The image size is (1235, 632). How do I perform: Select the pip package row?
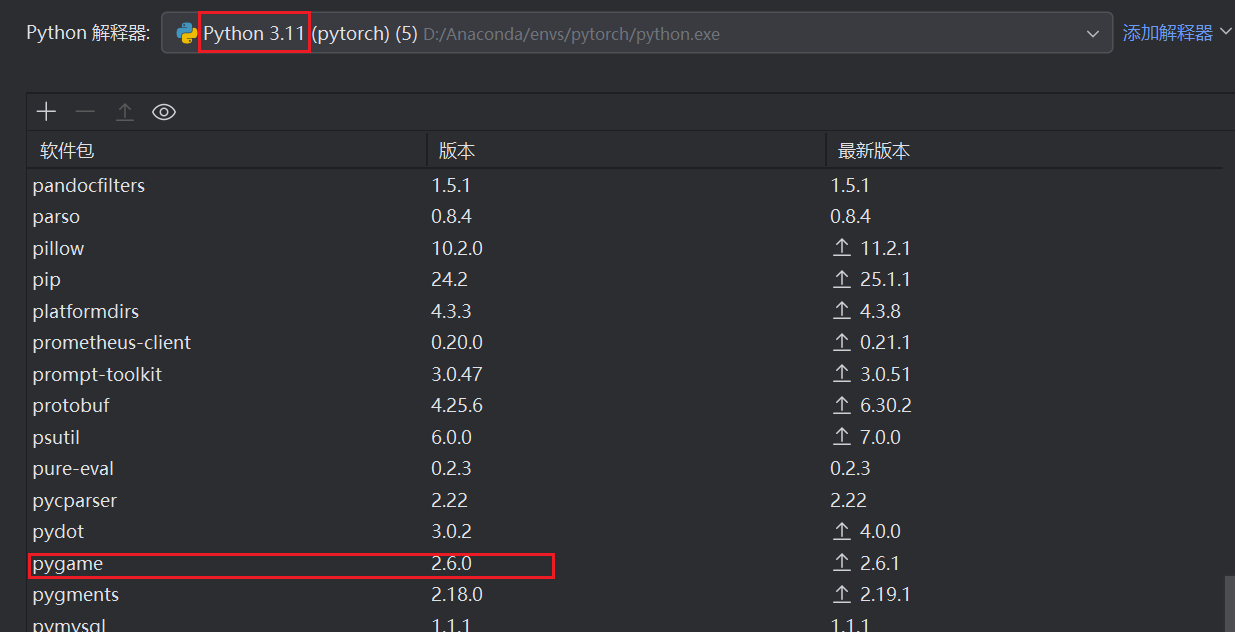click(x=625, y=280)
